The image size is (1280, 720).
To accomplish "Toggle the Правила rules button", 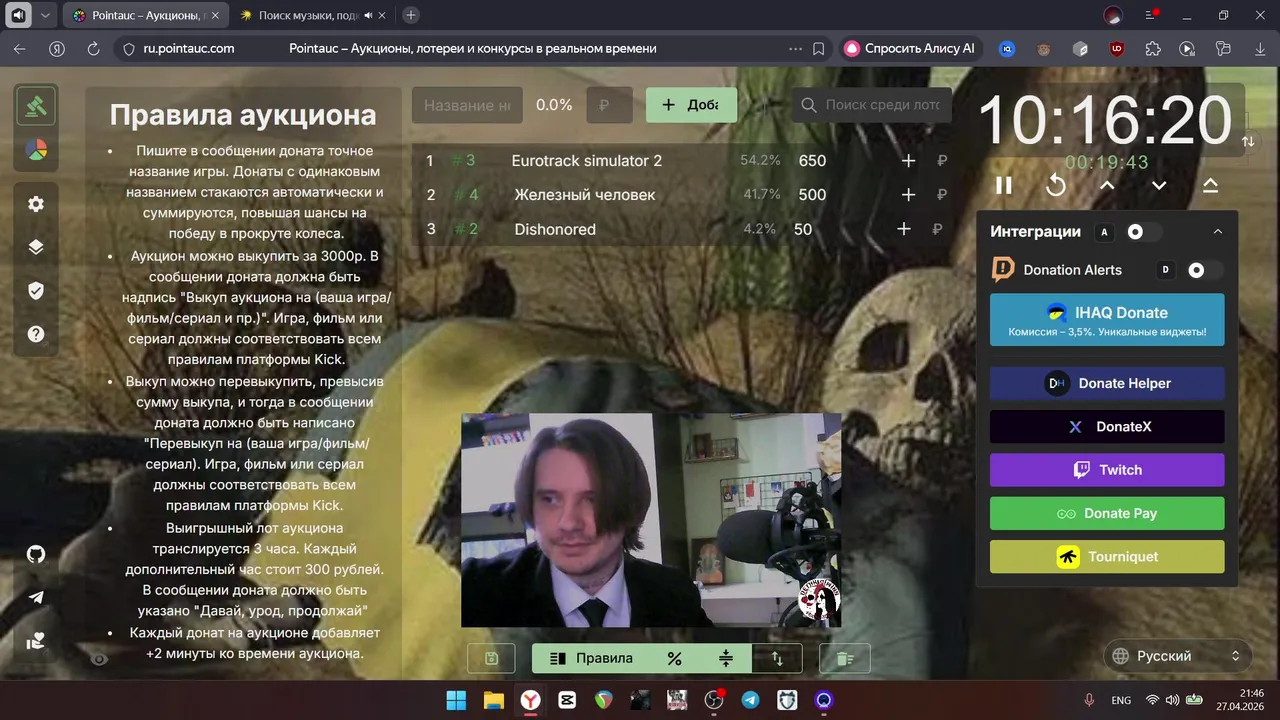I will [x=592, y=658].
